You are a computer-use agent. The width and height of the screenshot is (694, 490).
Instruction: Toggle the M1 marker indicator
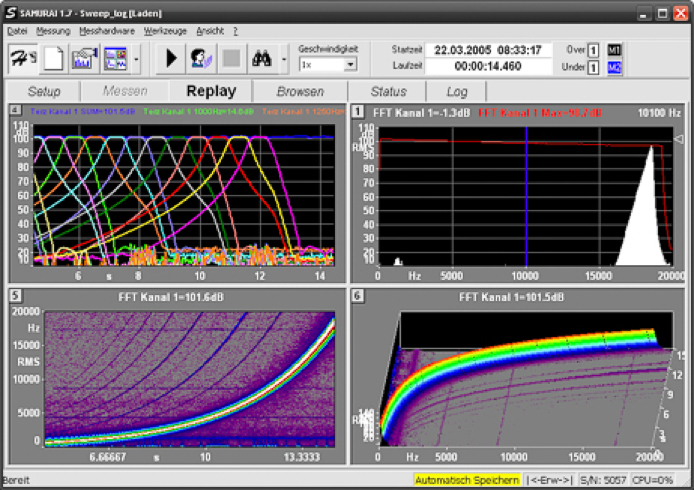pos(615,49)
